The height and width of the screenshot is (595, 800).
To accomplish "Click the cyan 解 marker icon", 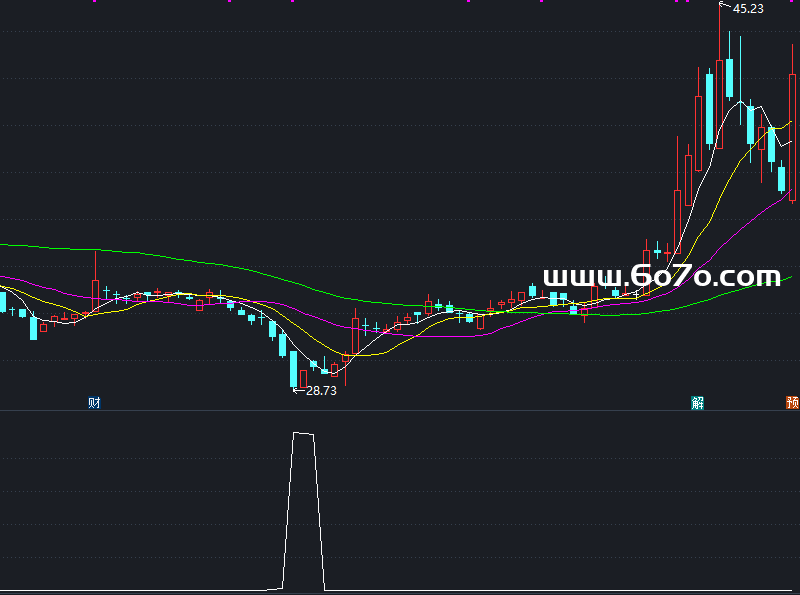I will pyautogui.click(x=697, y=403).
